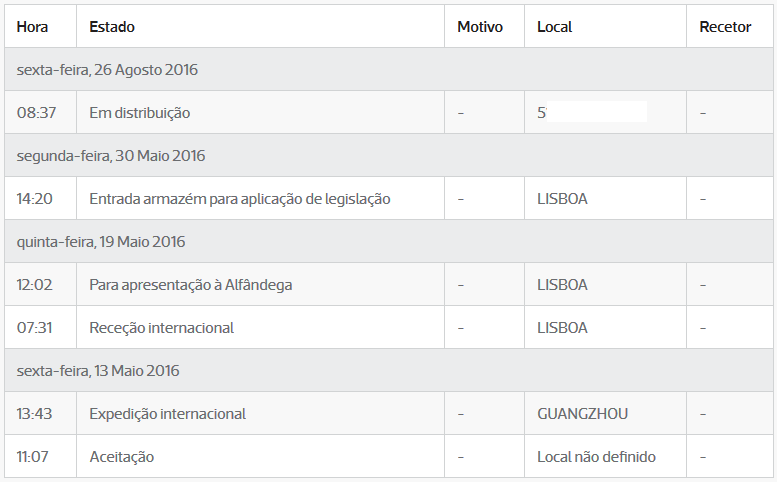777x482 pixels.
Task: Click the Expedição internacional status
Action: (x=167, y=414)
